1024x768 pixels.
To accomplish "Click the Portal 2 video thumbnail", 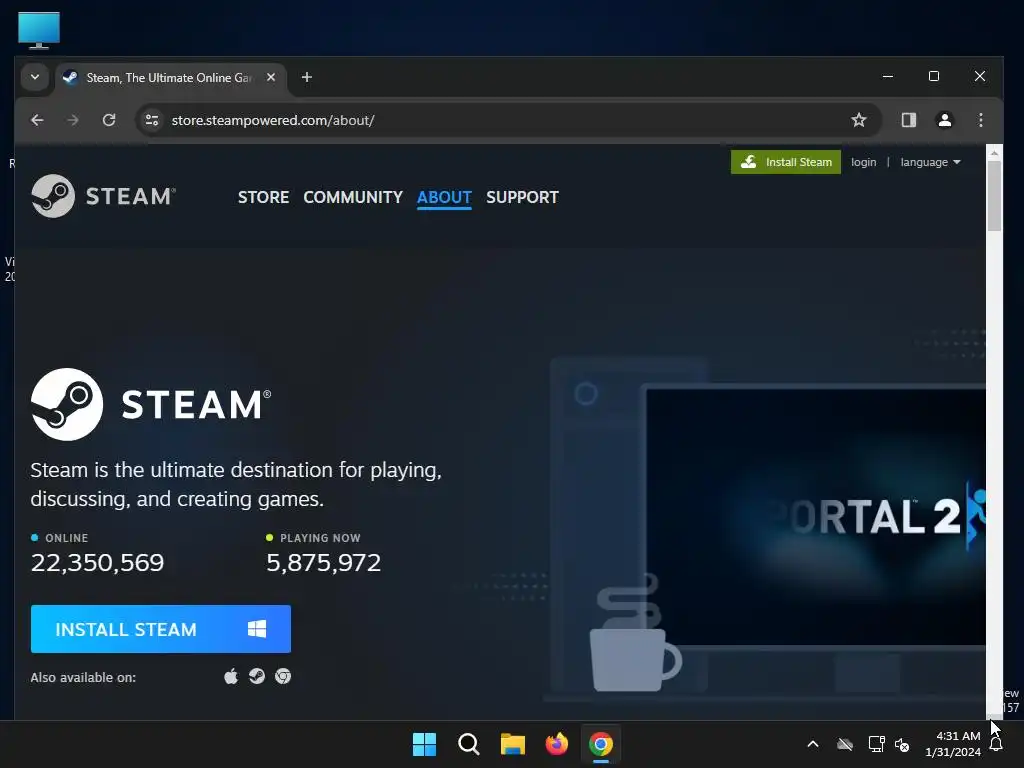I will [x=816, y=516].
